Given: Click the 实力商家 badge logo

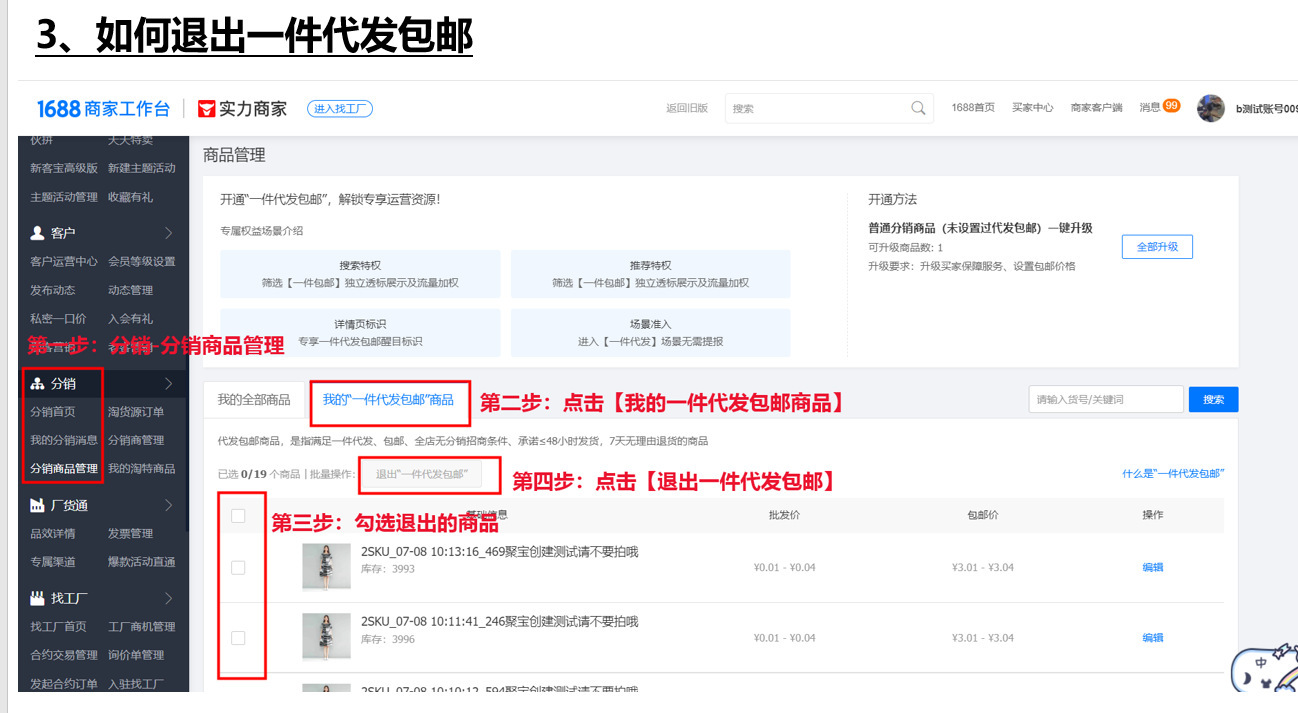Looking at the screenshot, I should 207,108.
